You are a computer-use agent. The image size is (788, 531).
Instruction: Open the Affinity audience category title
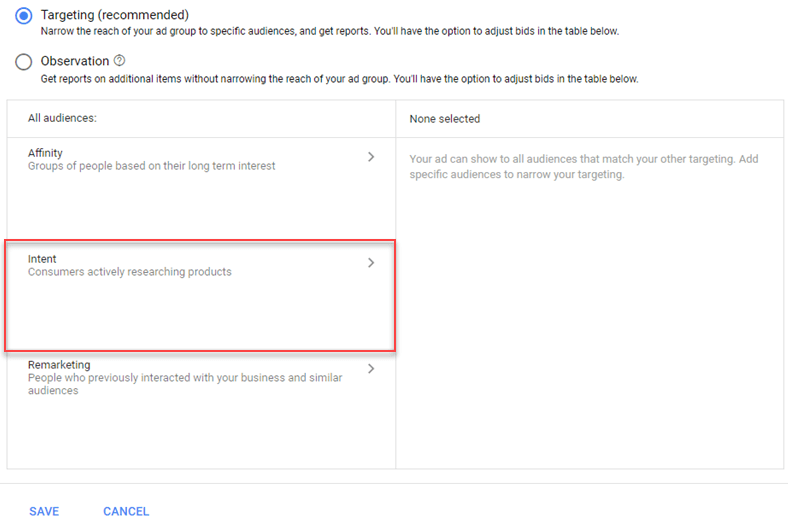point(45,153)
